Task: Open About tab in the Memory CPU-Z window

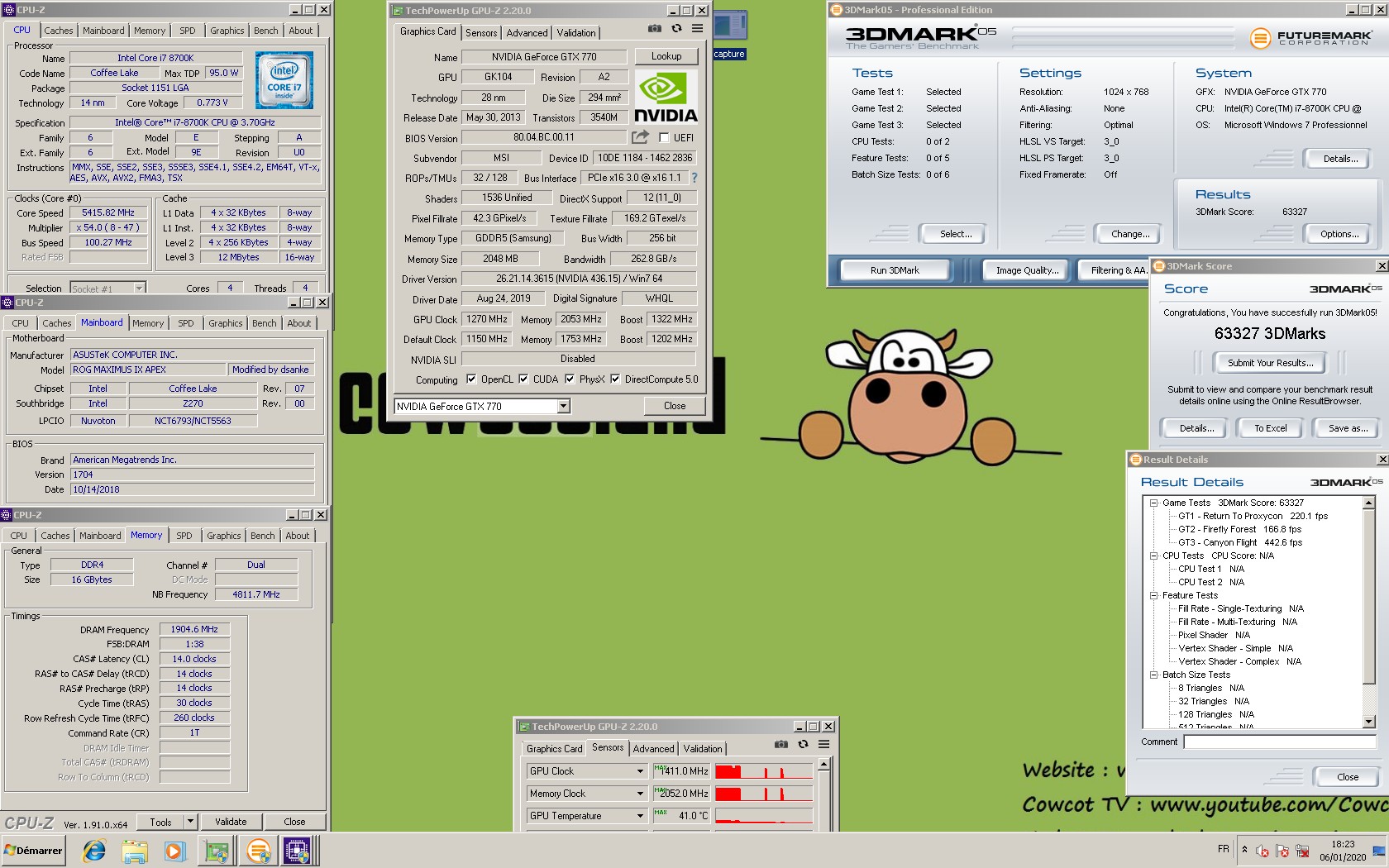Action: (297, 536)
